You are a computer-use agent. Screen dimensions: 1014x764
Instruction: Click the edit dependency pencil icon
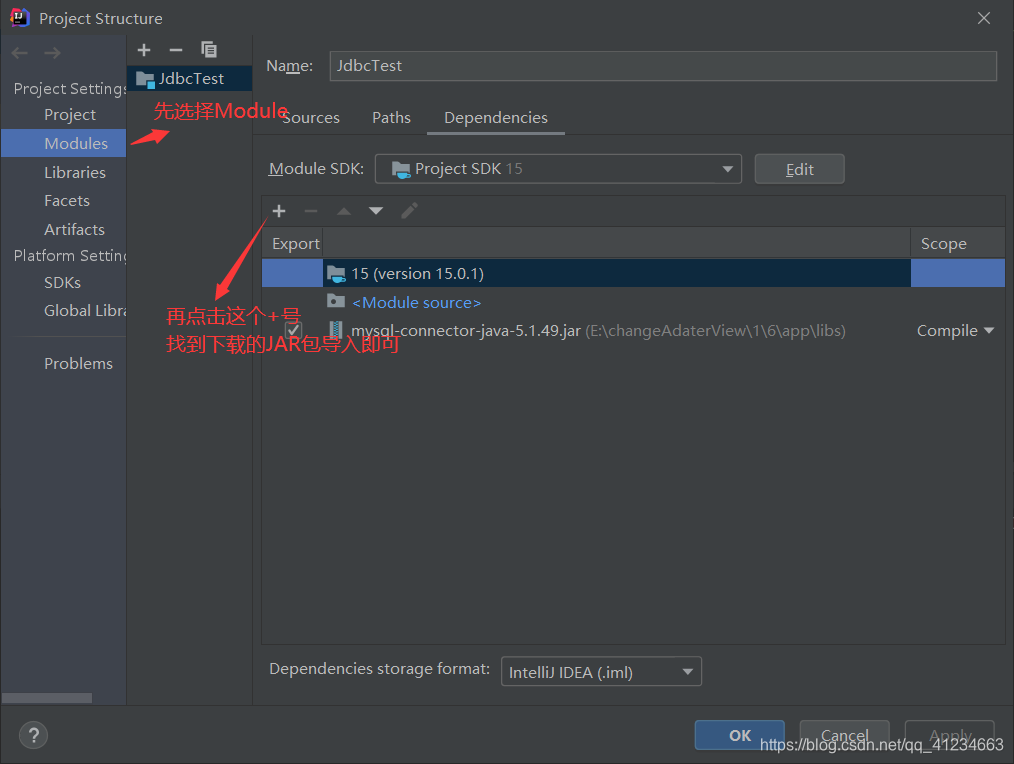(x=409, y=211)
